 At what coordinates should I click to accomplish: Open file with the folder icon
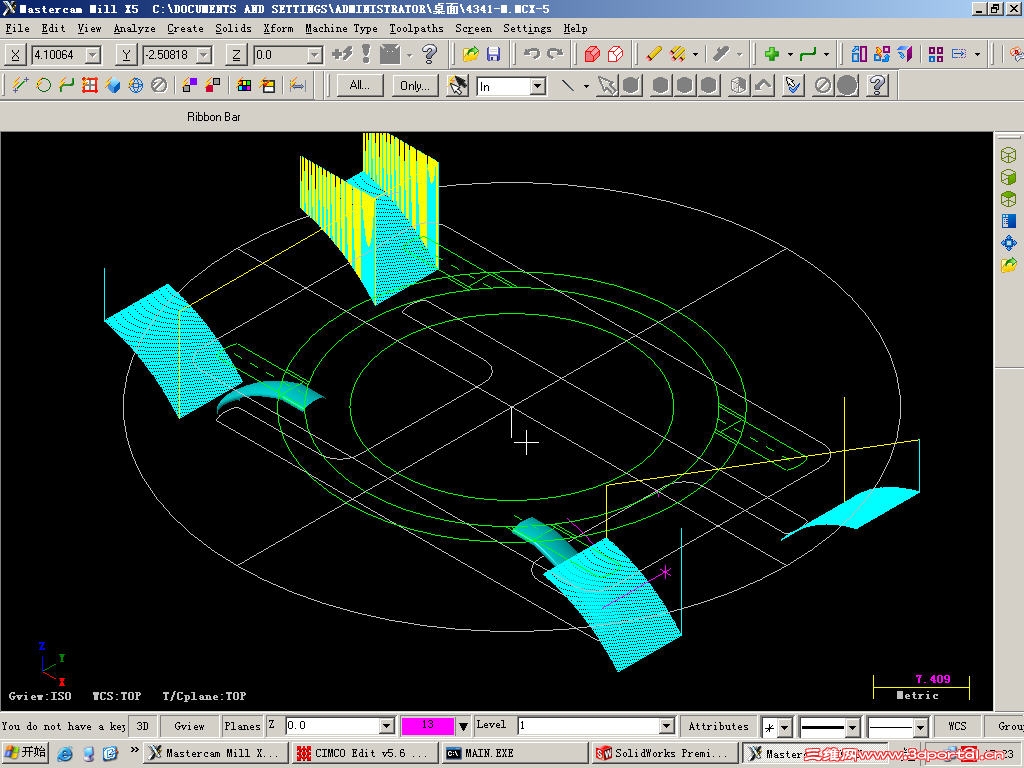coord(470,54)
